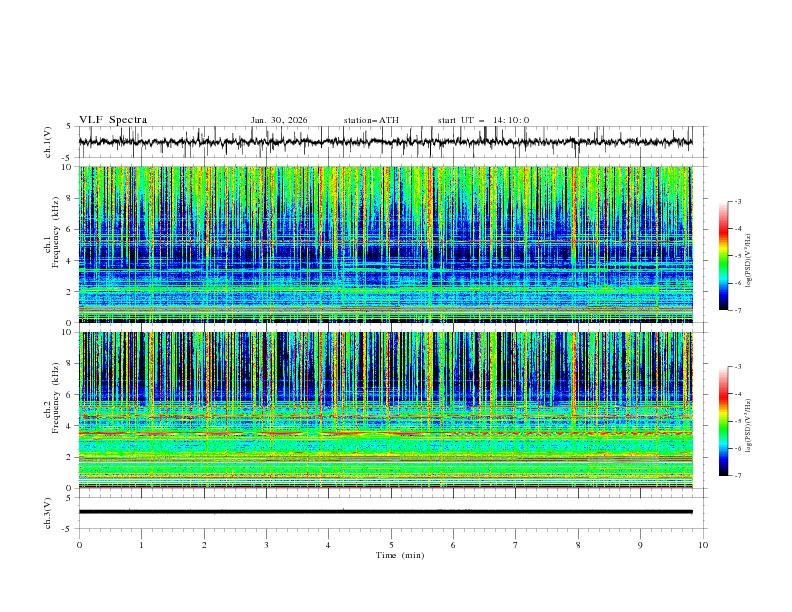792x612 pixels.
Task: Select the station=ATH label
Action: pyautogui.click(x=371, y=120)
